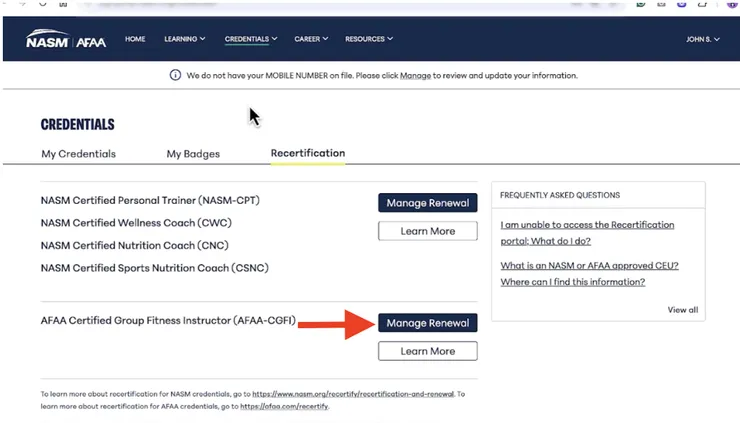Open the nasm.org recertification-and-renewal link
Screen dimensions: 740x423
353,394
